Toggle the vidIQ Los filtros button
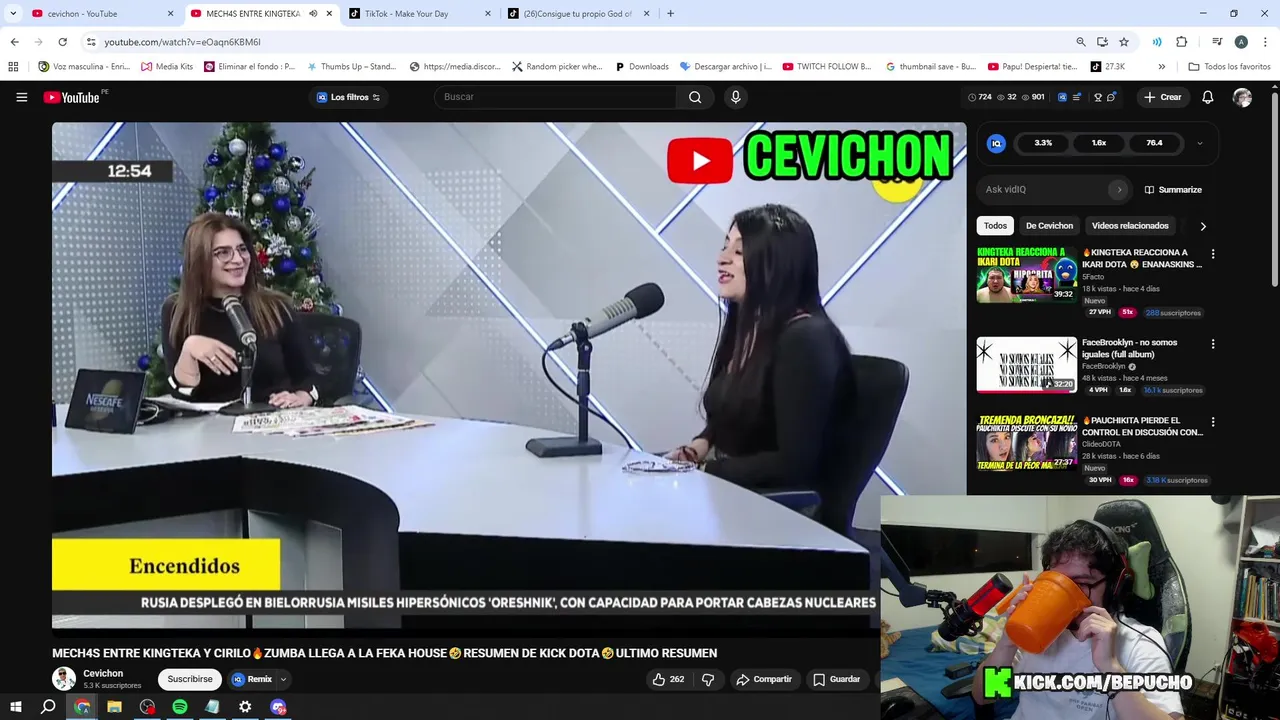The image size is (1280, 720). pos(348,97)
